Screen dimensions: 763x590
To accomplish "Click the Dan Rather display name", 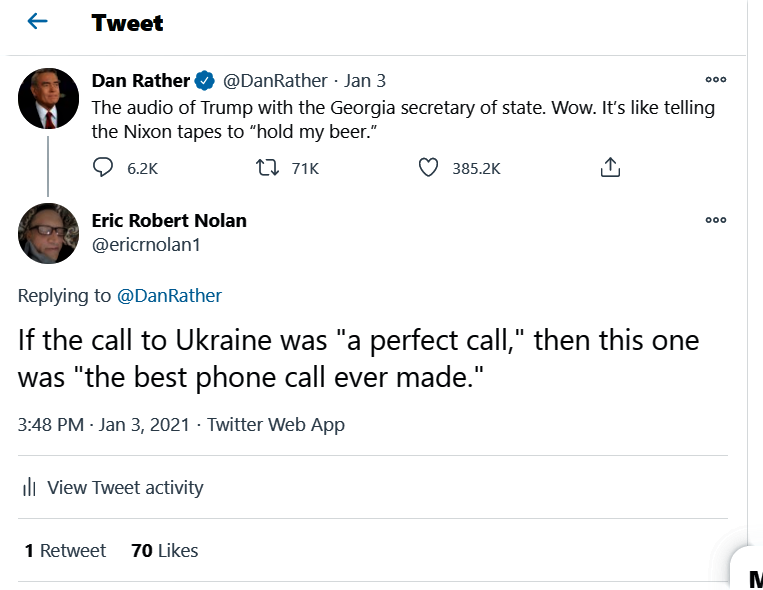I will coord(139,80).
